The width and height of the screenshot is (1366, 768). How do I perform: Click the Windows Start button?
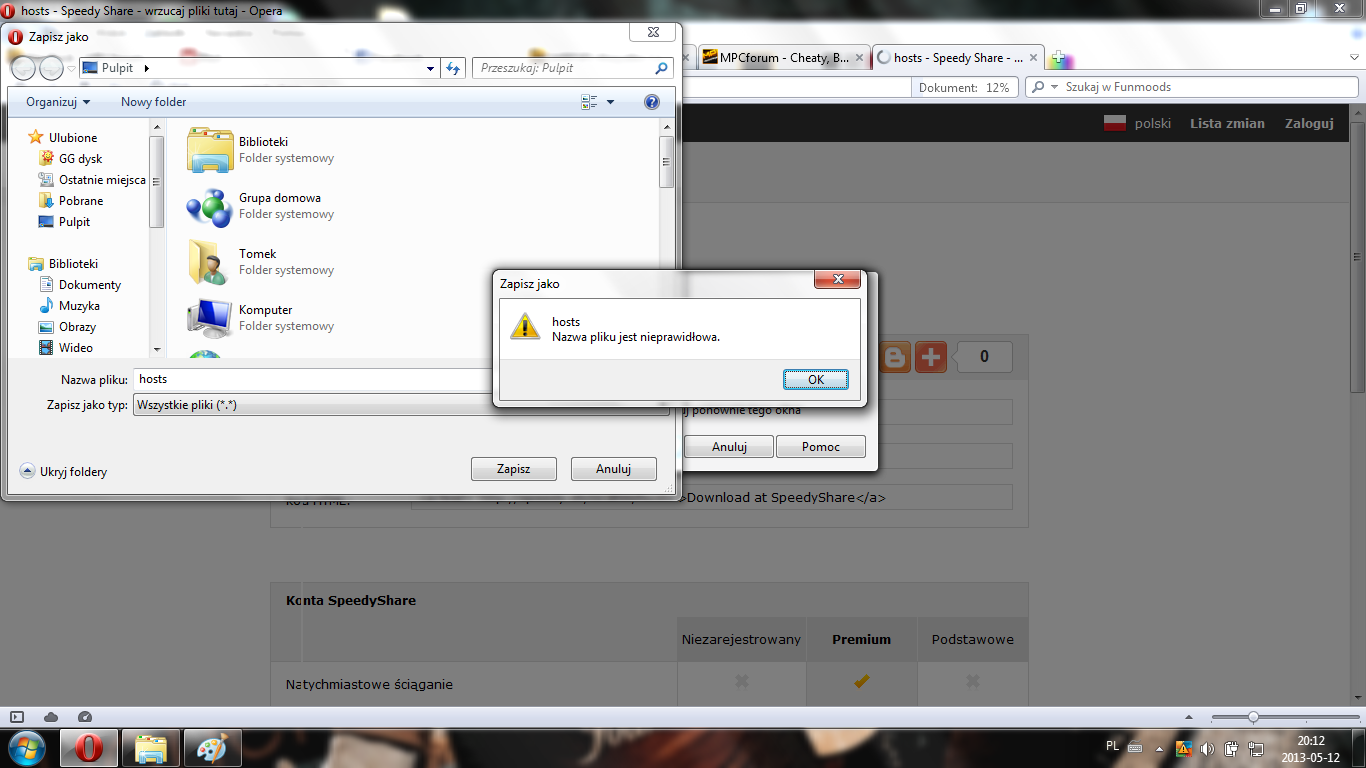click(27, 747)
